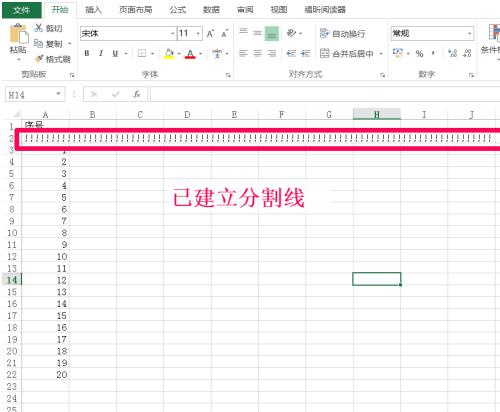Switch to 页面布局 Page Layout tab
The height and width of the screenshot is (412, 500).
pyautogui.click(x=135, y=10)
